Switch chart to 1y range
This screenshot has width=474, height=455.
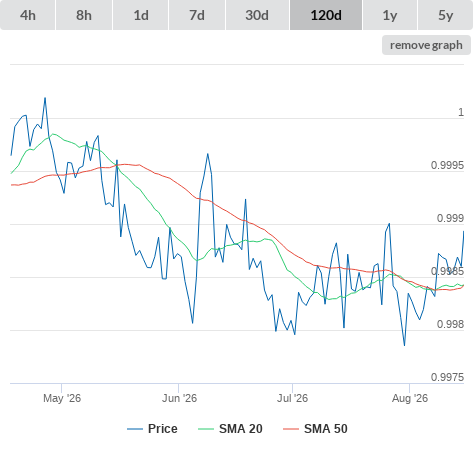pyautogui.click(x=390, y=15)
